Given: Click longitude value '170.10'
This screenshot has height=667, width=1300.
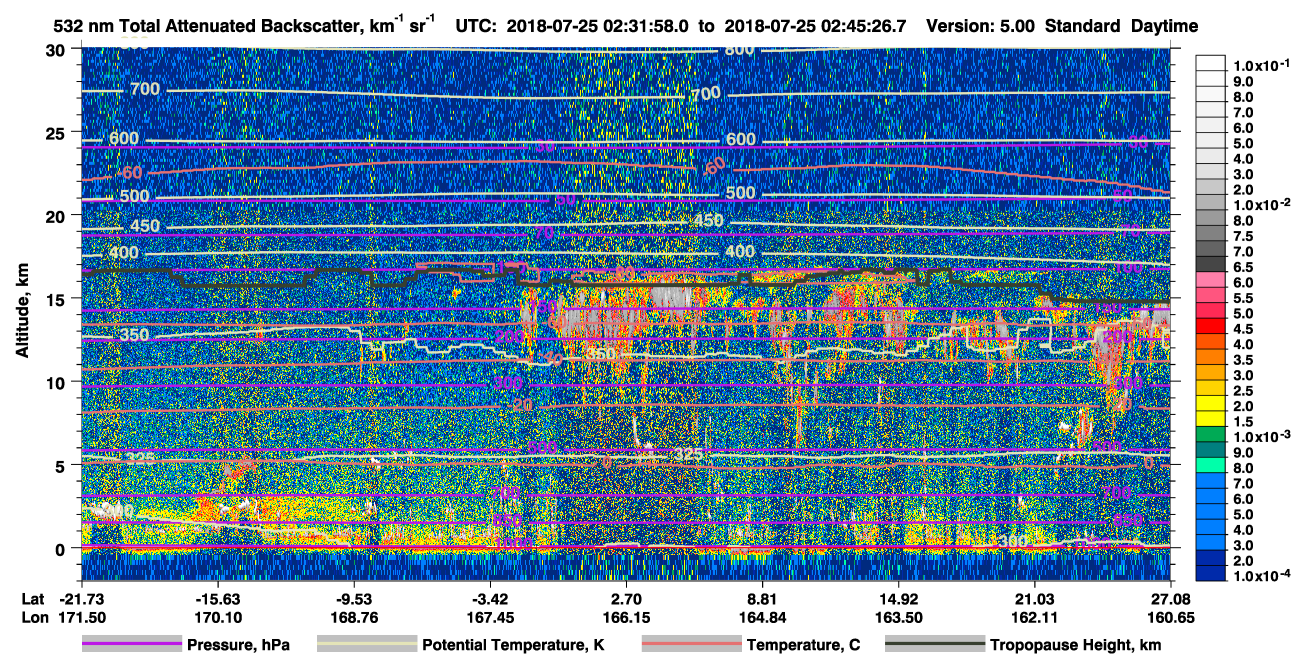Looking at the screenshot, I should [218, 617].
